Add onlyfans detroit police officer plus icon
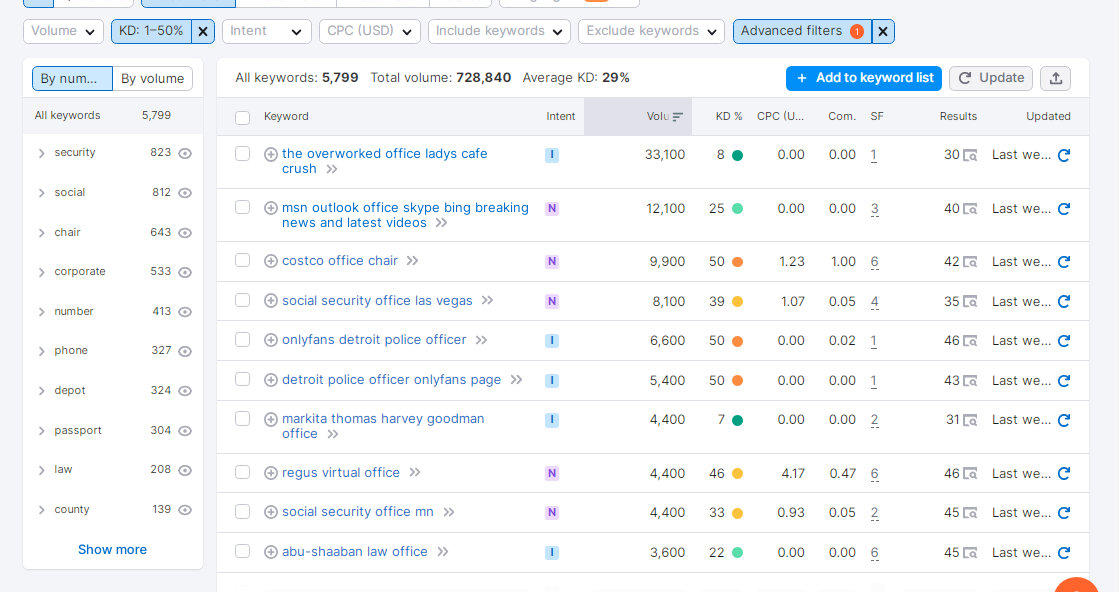 (x=270, y=340)
